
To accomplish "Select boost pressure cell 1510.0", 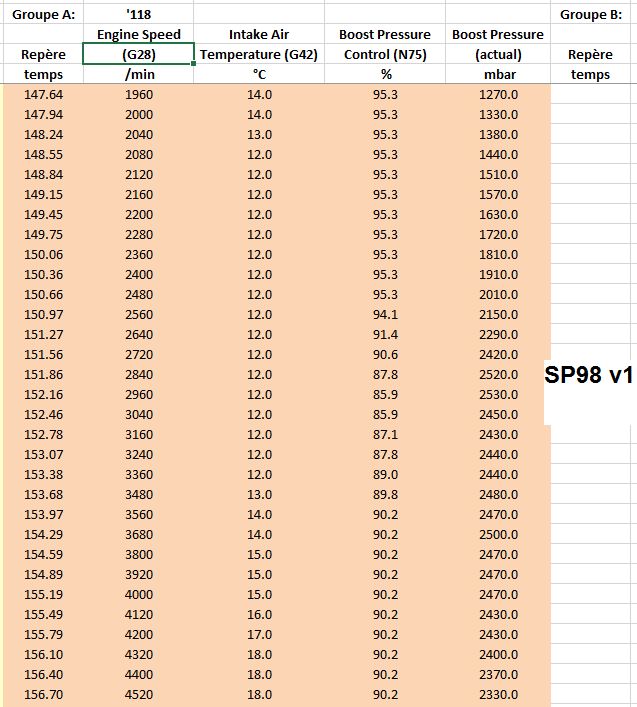I will [498, 174].
